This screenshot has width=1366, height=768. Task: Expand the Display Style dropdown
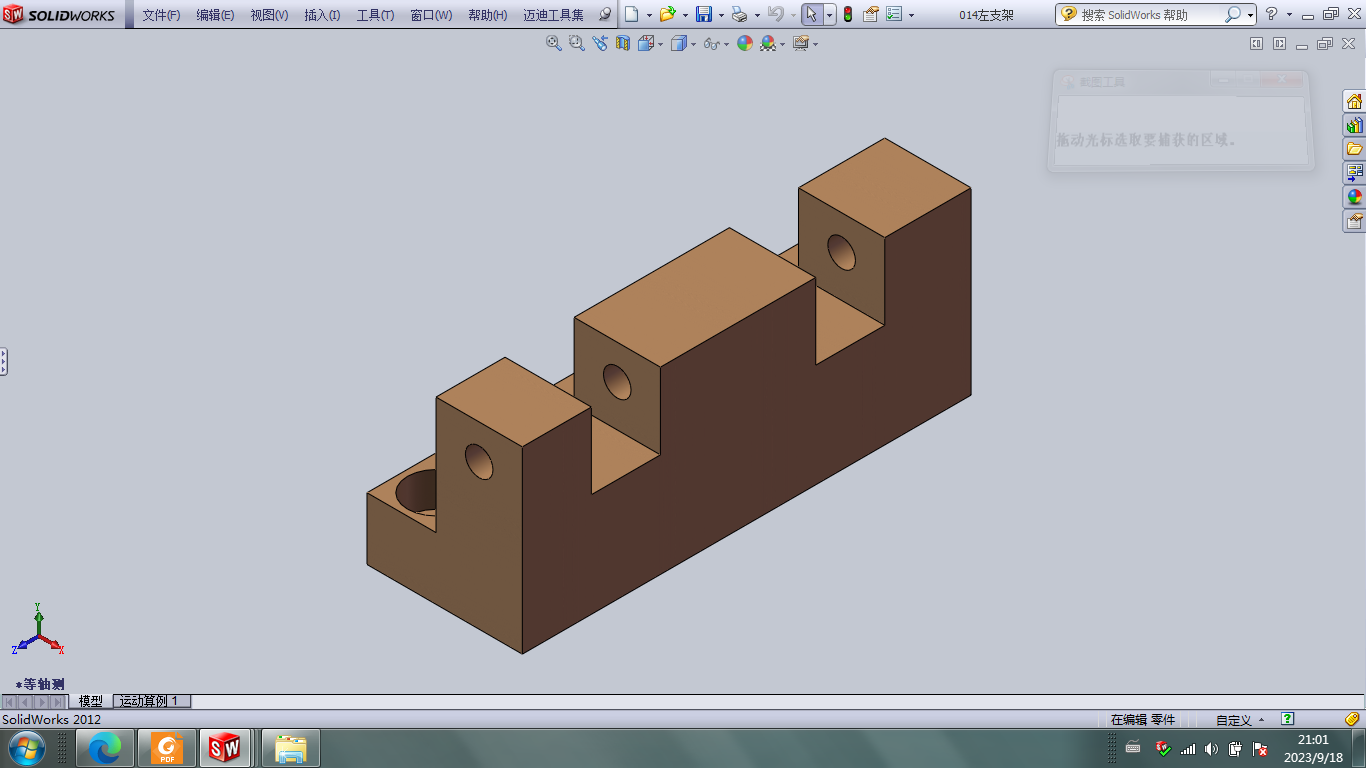(x=692, y=44)
